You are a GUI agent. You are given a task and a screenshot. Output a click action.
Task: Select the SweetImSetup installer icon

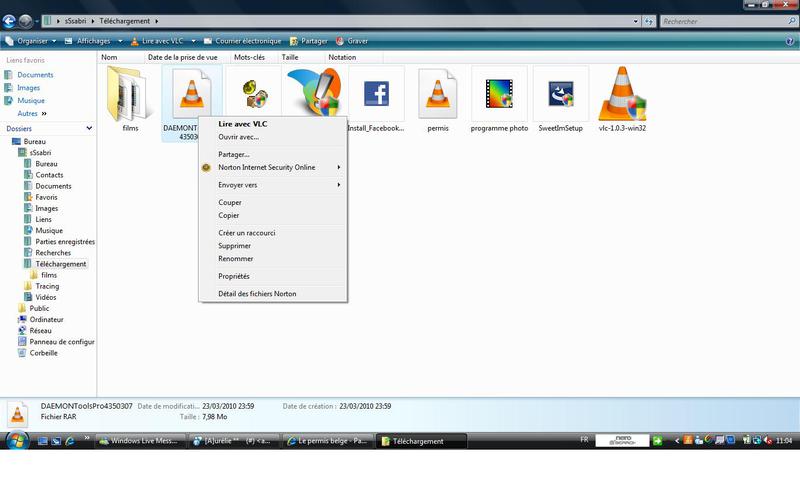coord(560,95)
